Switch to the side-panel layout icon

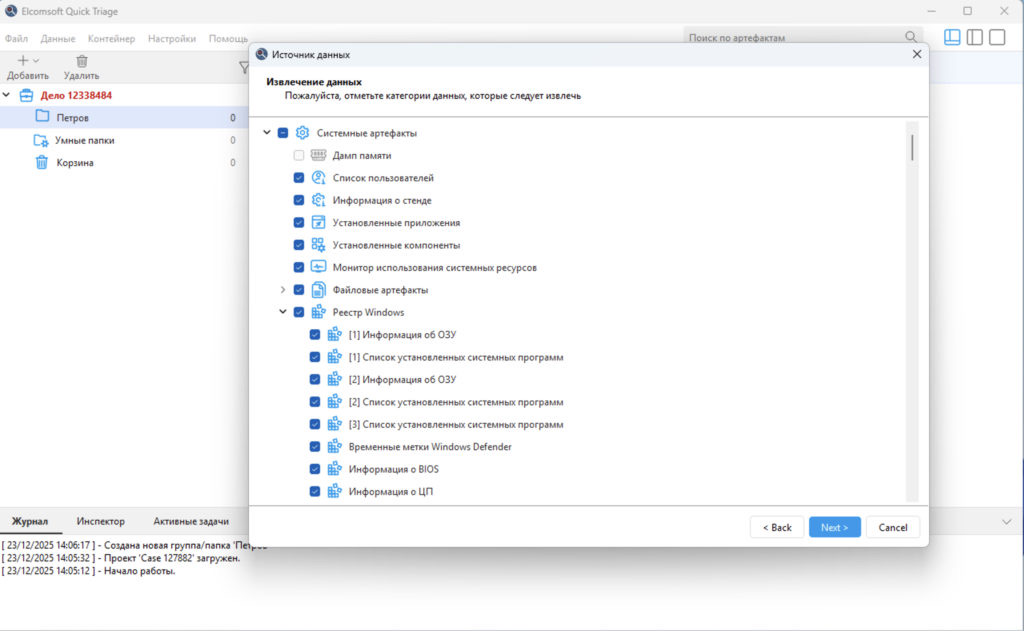pyautogui.click(x=974, y=37)
